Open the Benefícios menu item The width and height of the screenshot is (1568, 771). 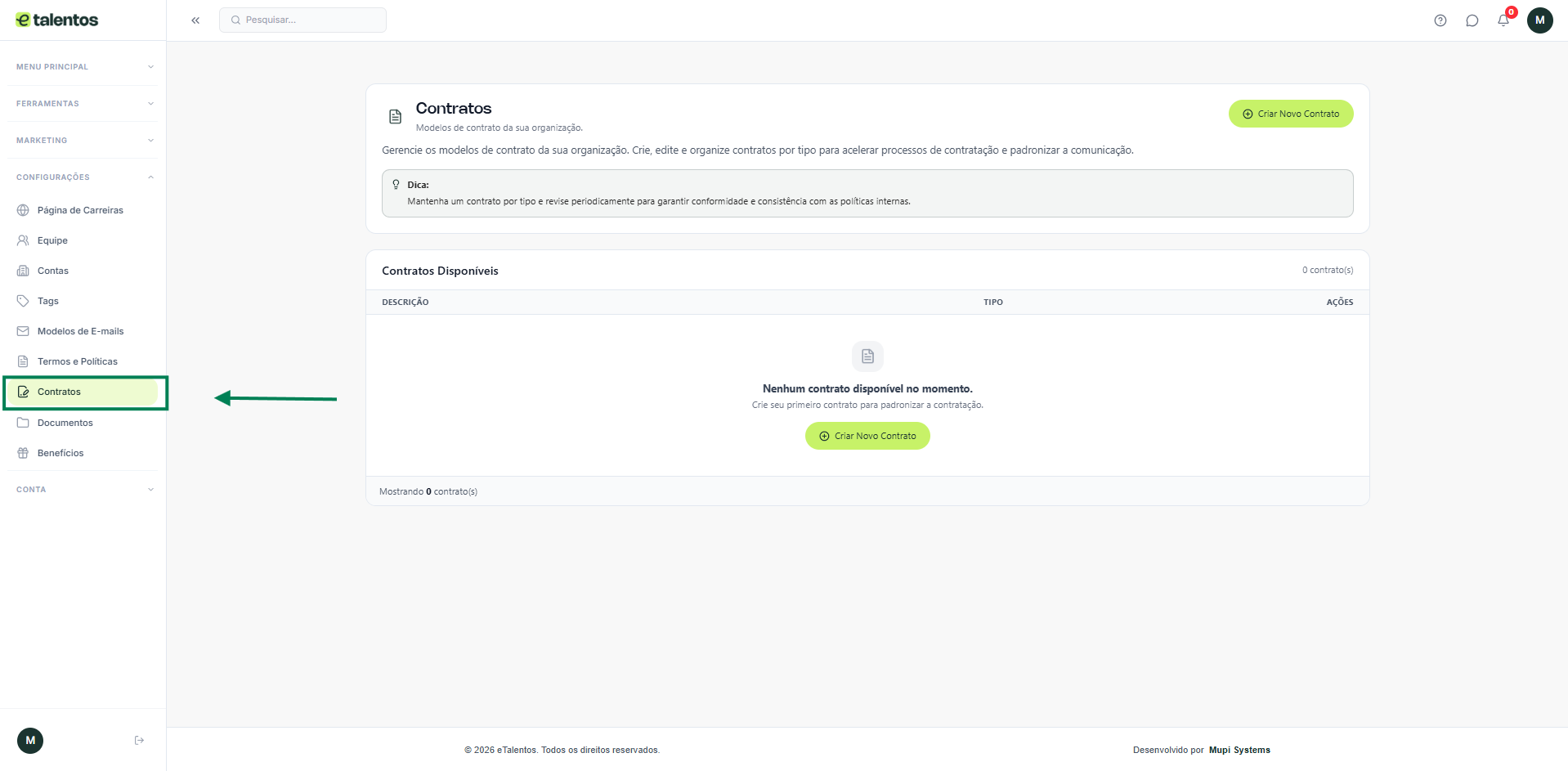[x=60, y=453]
